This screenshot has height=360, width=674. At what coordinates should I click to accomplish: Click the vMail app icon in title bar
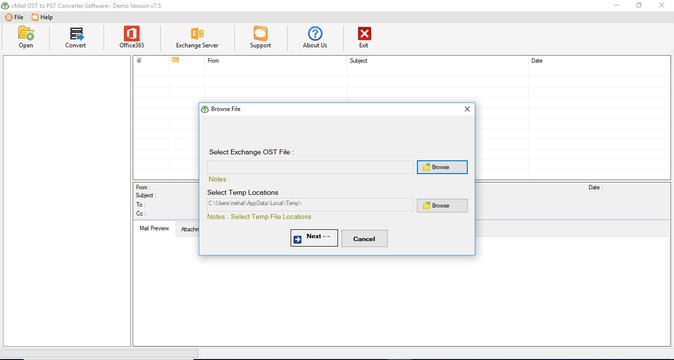point(5,6)
